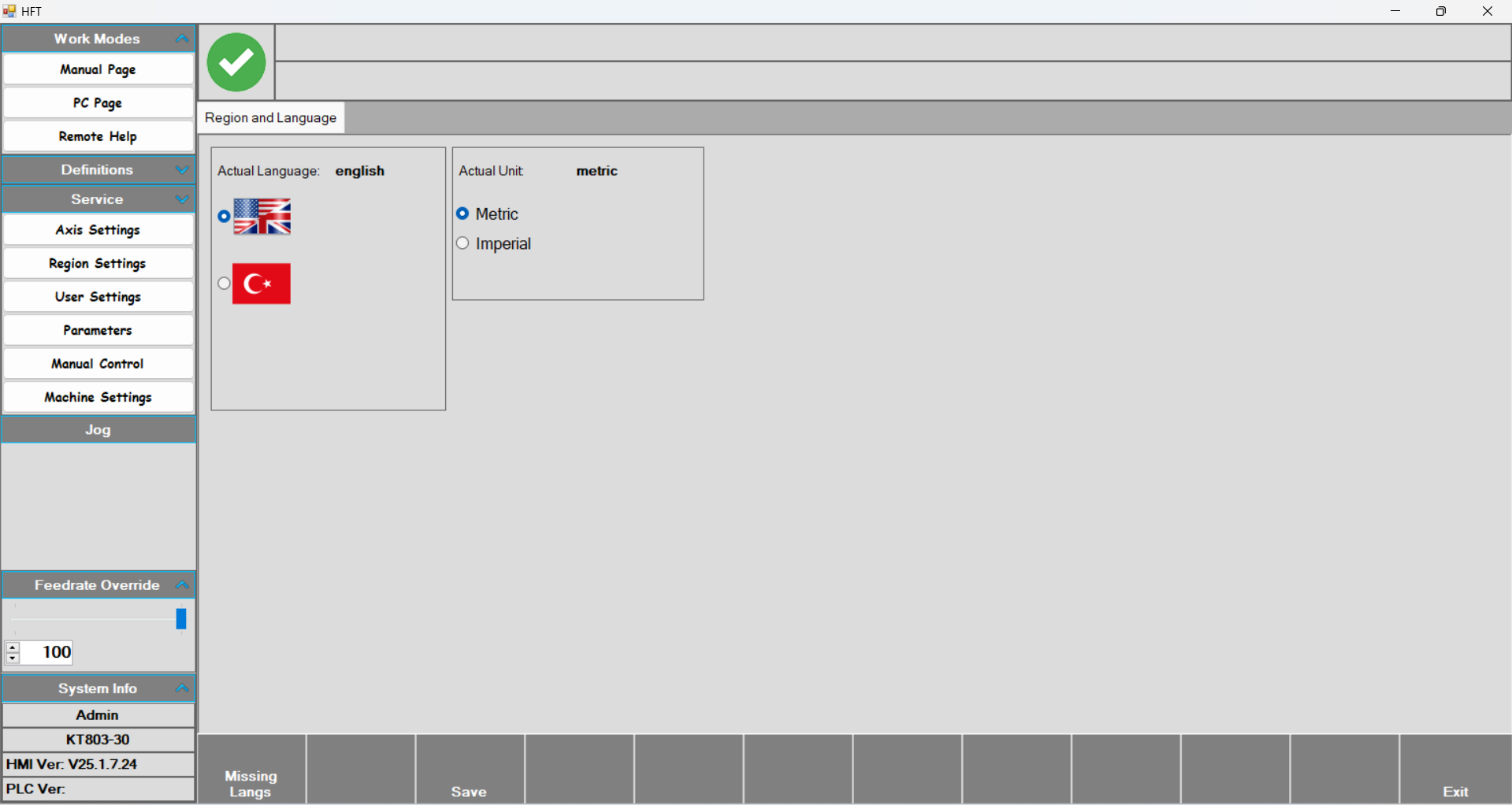Click the US/UK English flag icon
The width and height of the screenshot is (1512, 805).
(262, 217)
